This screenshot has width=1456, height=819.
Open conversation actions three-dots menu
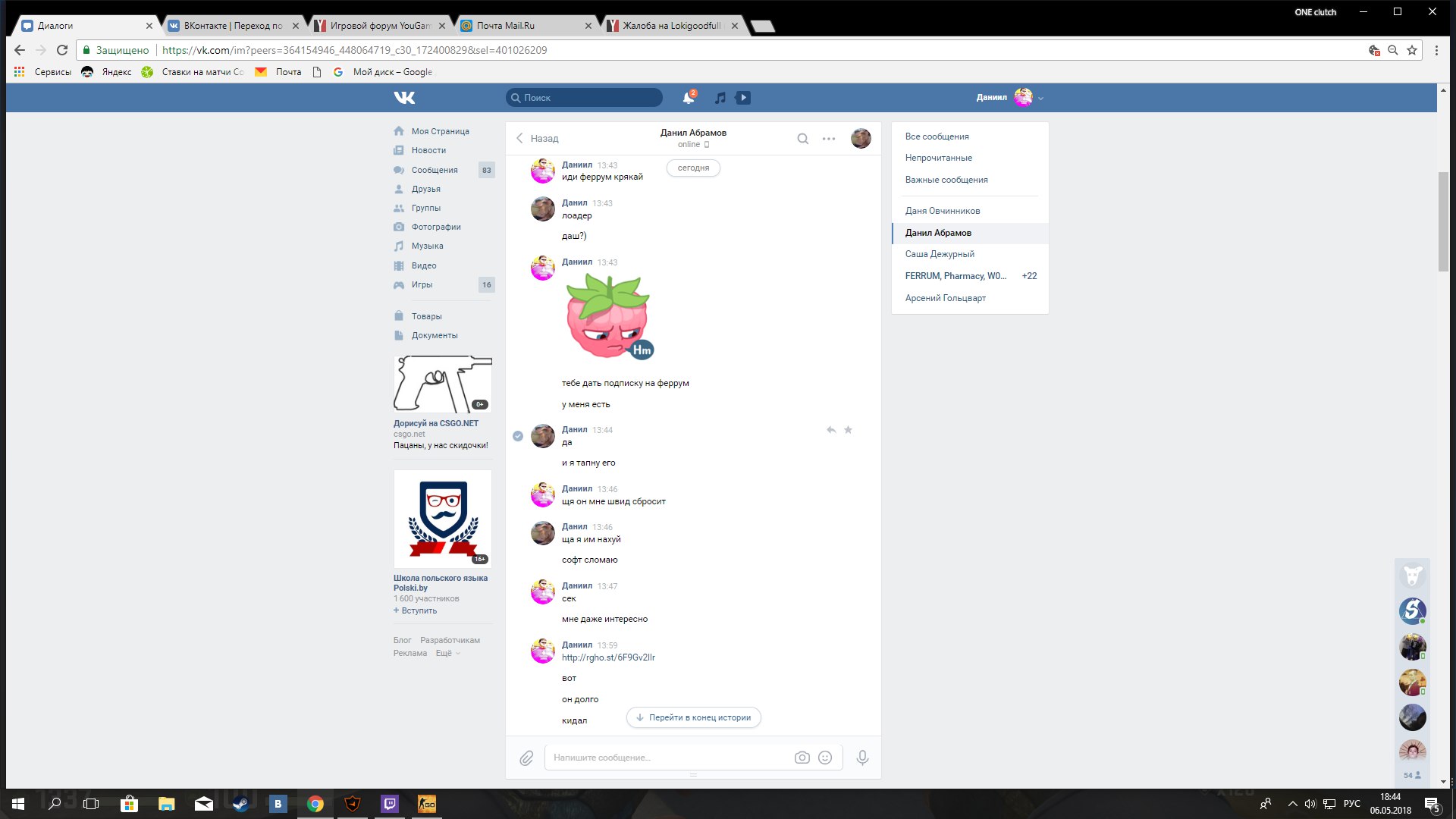[829, 139]
